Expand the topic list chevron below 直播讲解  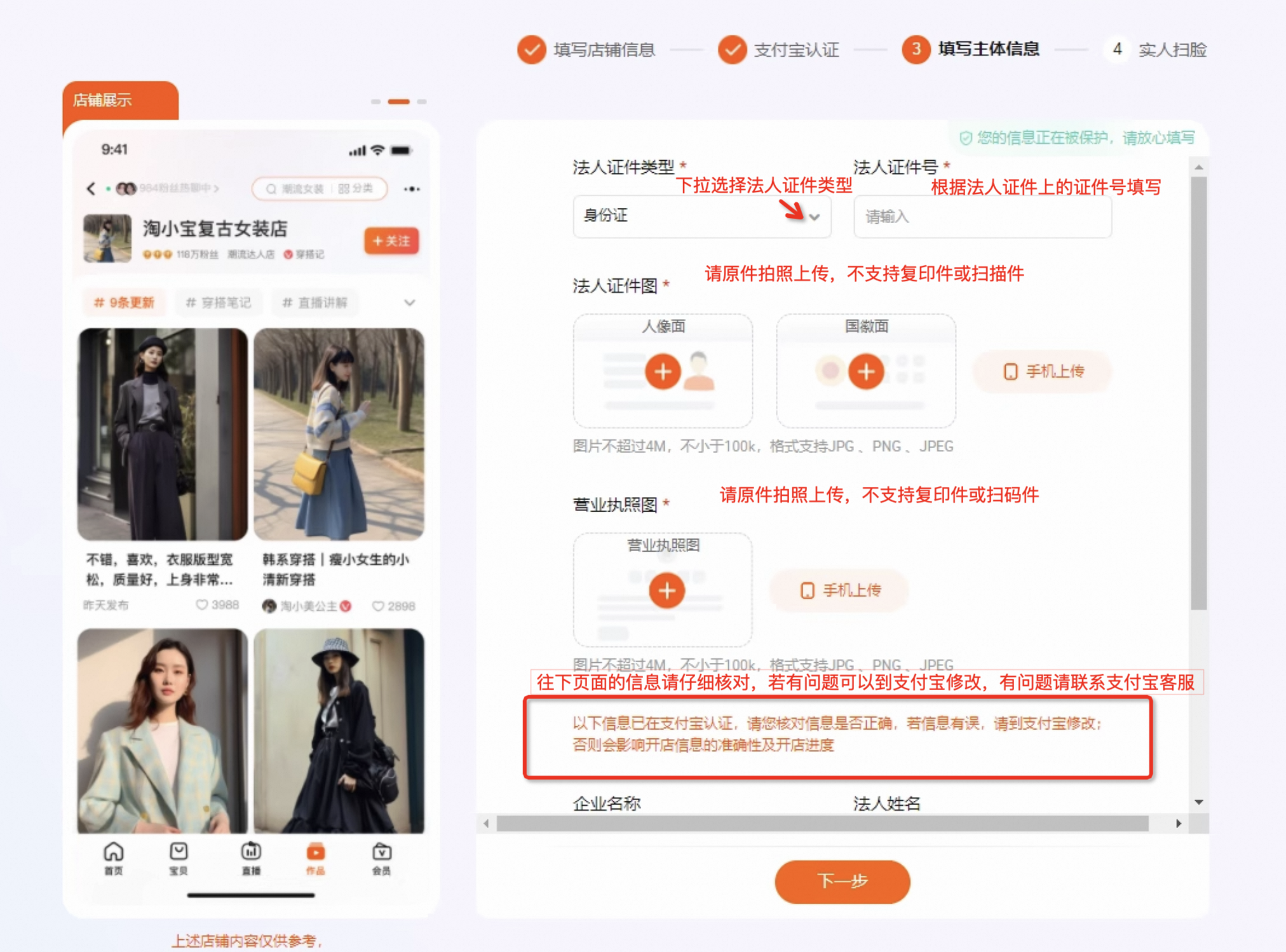(x=409, y=303)
